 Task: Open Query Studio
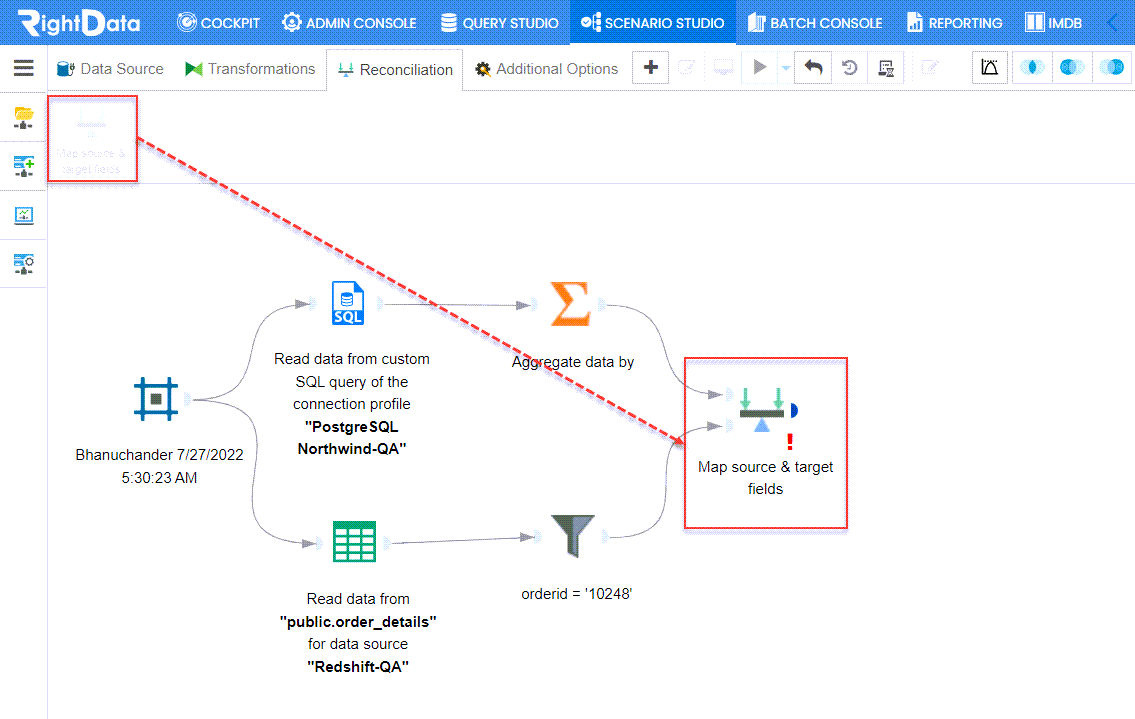point(499,22)
